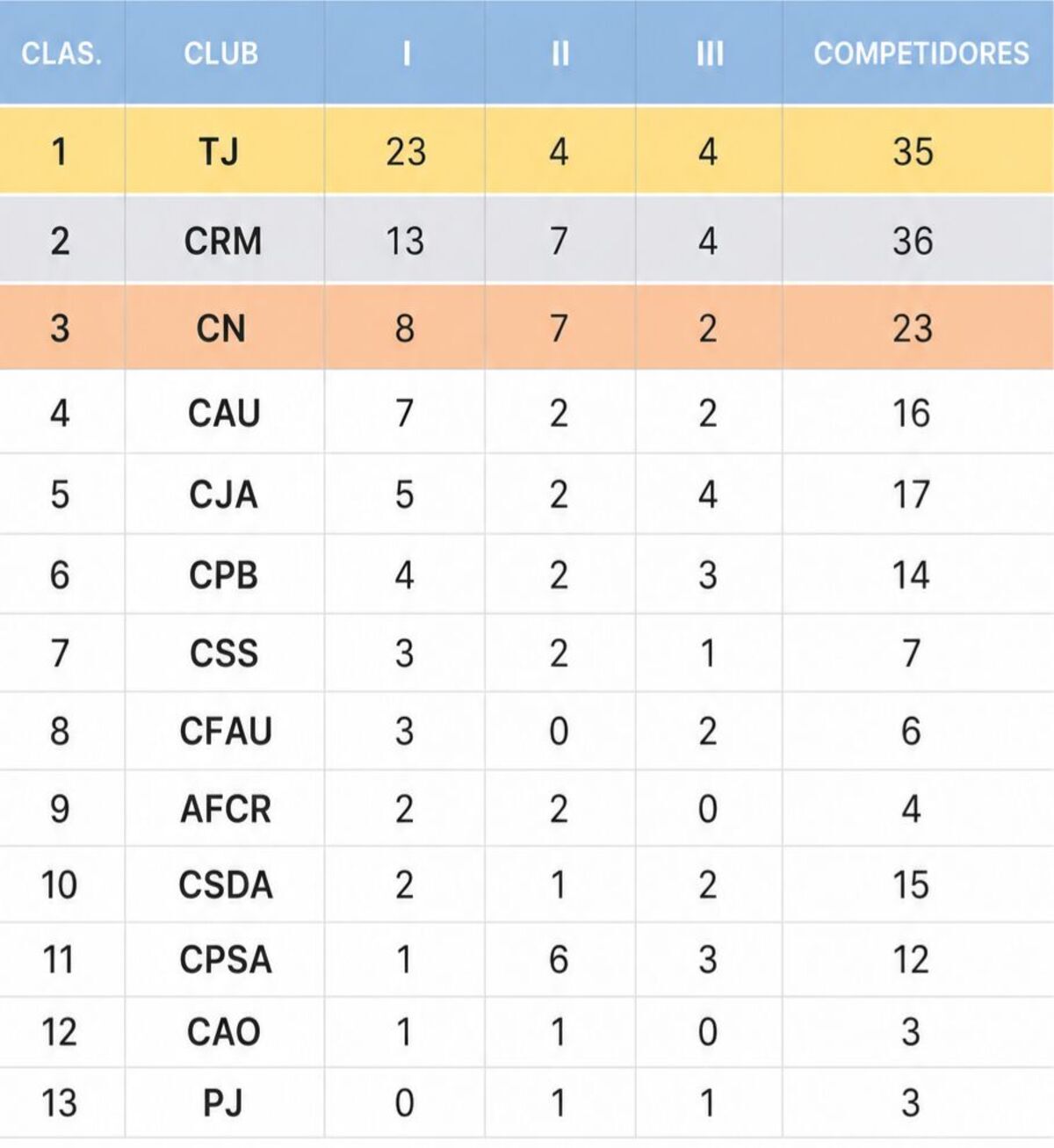Screen dimensions: 1054x1148
Task: Select the CAU club row
Action: [x=527, y=413]
